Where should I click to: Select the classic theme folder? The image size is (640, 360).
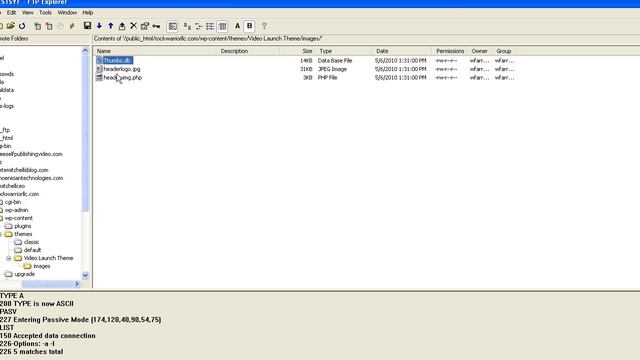tap(31, 242)
